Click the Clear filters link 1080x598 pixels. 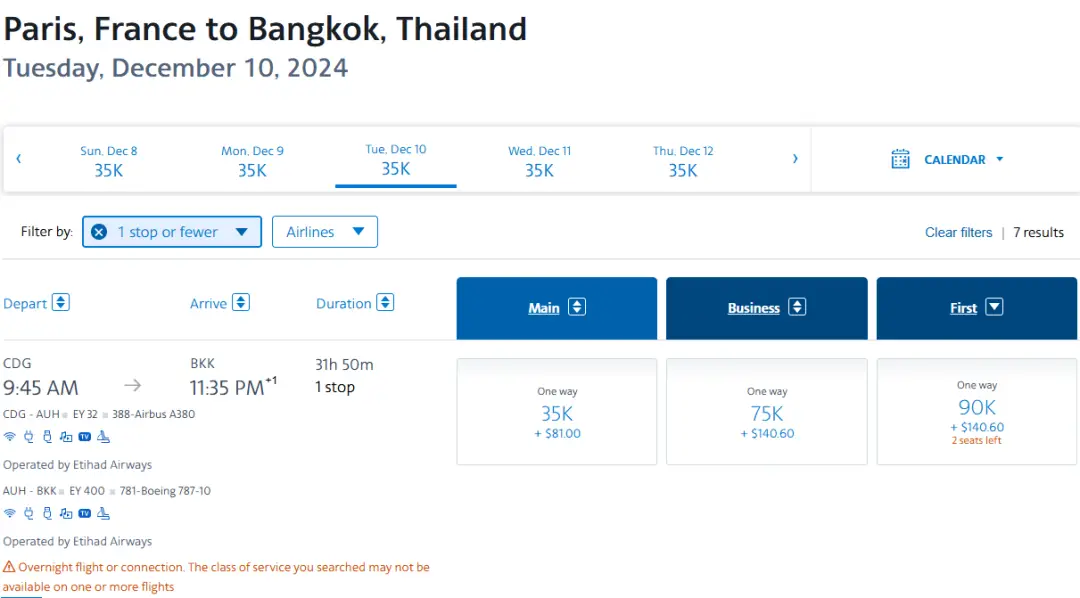pyautogui.click(x=958, y=232)
